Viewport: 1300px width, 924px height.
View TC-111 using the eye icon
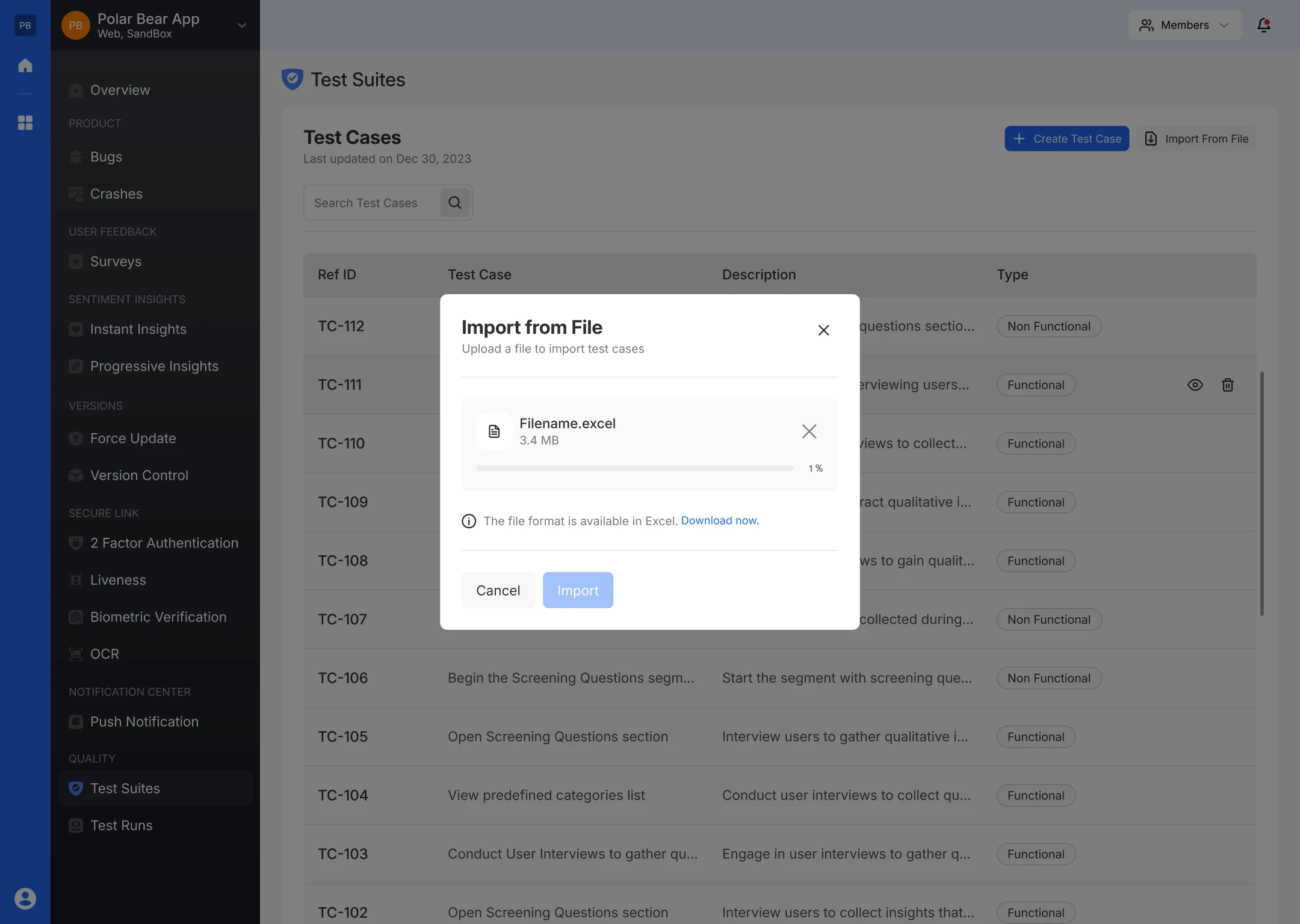pyautogui.click(x=1195, y=385)
